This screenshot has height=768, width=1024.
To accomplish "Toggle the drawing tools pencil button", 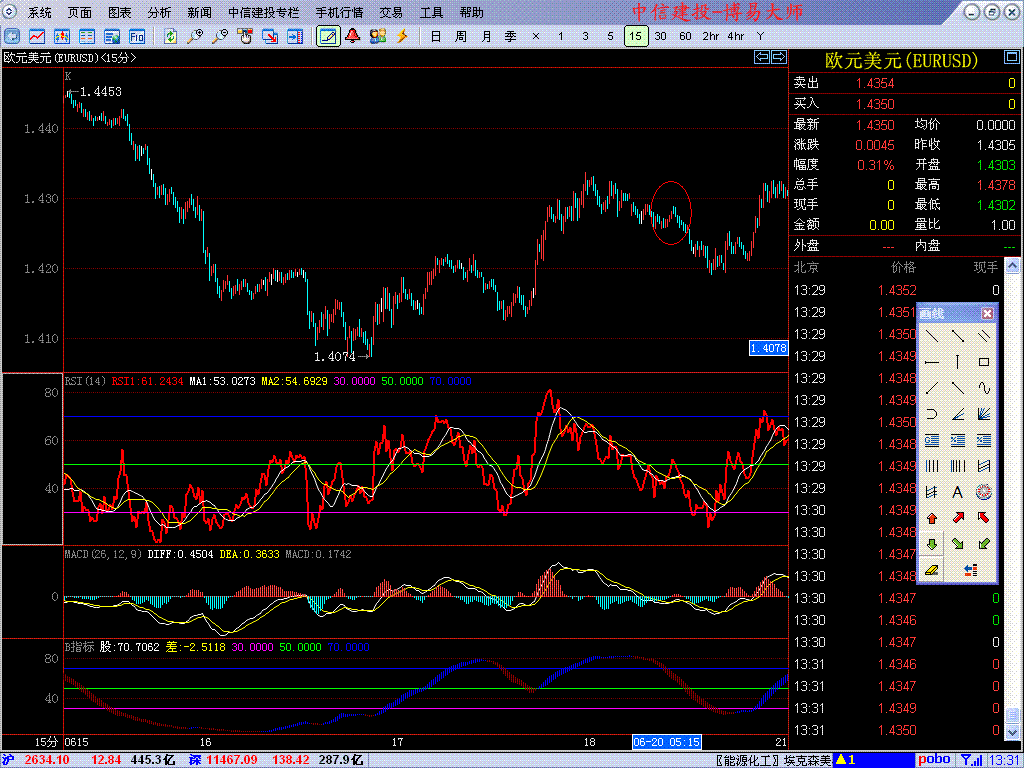I will 328,36.
